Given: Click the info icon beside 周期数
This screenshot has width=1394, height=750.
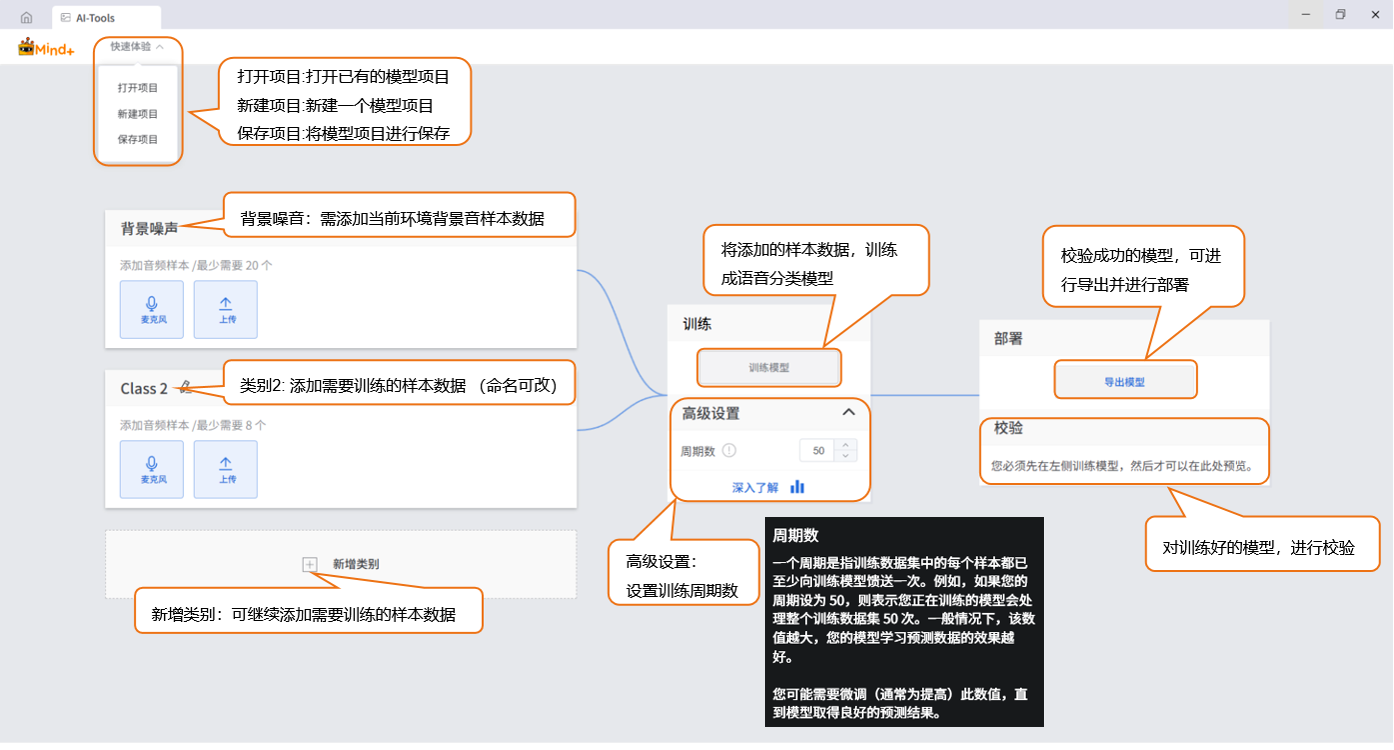Looking at the screenshot, I should pyautogui.click(x=729, y=451).
